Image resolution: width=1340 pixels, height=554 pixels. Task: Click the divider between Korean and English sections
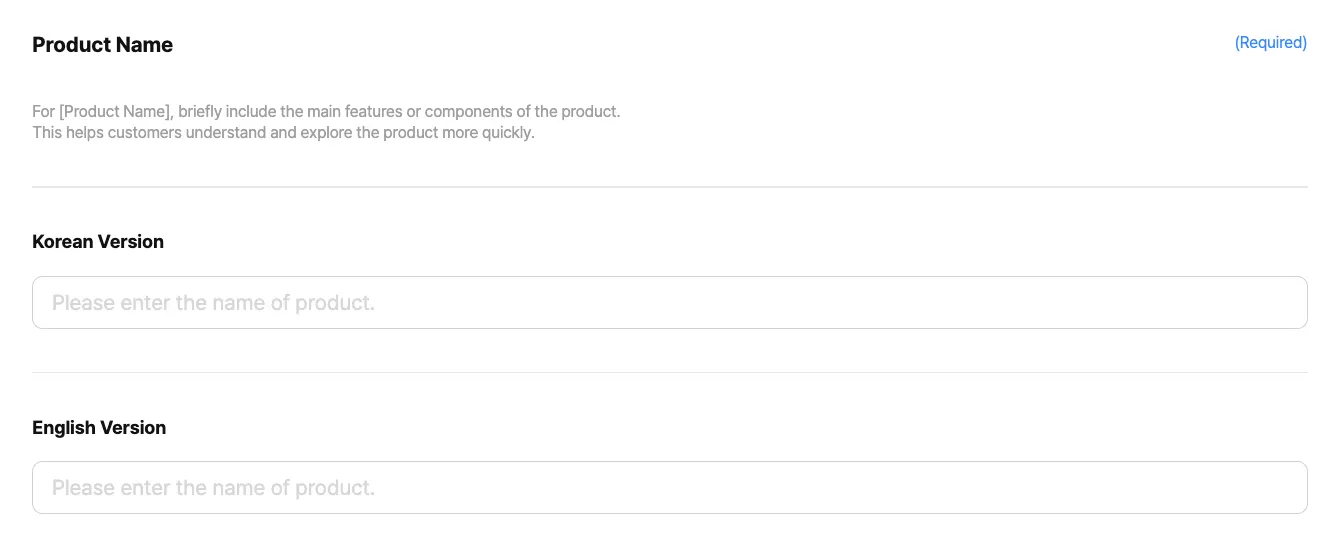[x=669, y=372]
